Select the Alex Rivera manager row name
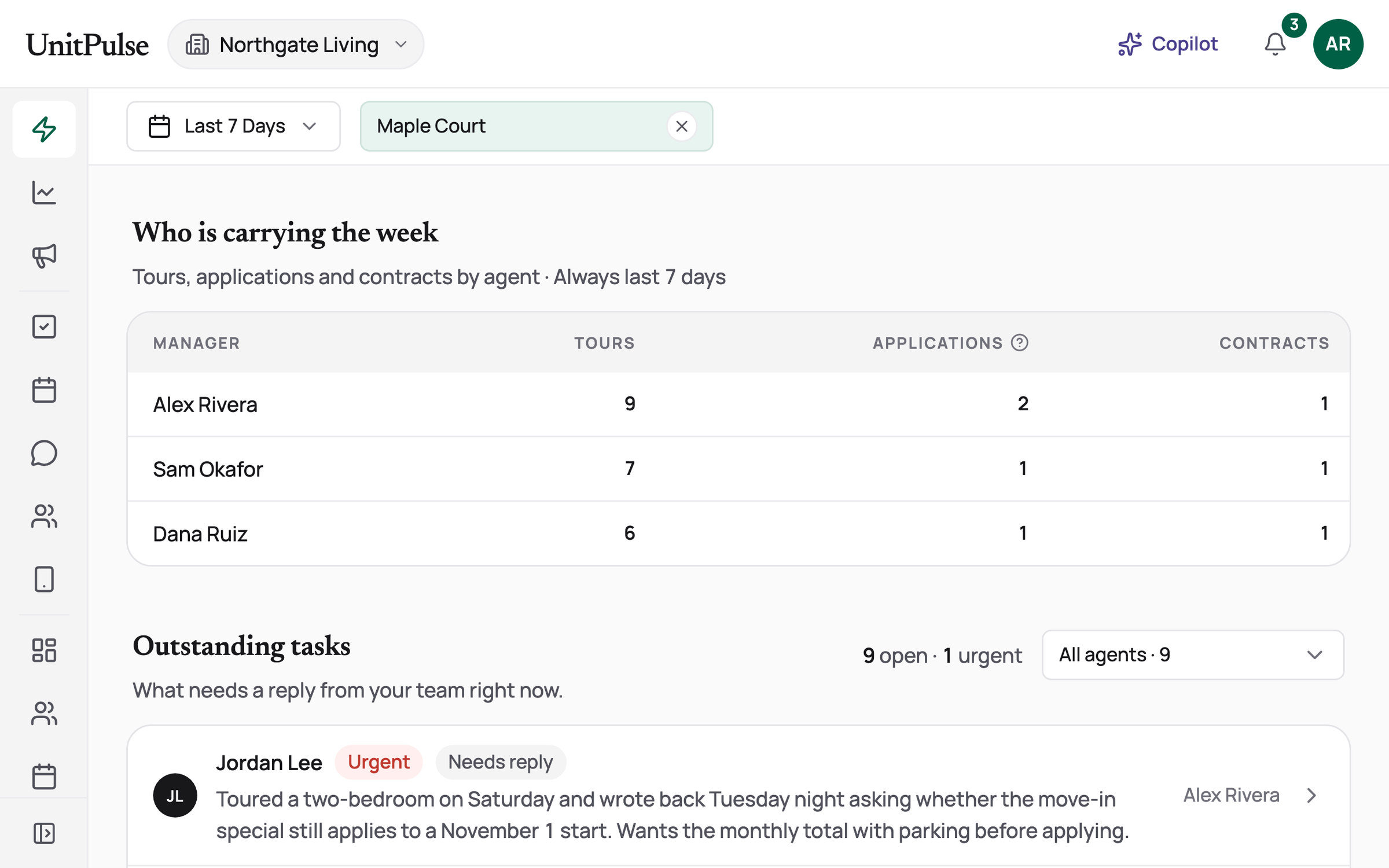This screenshot has height=868, width=1389. (205, 404)
